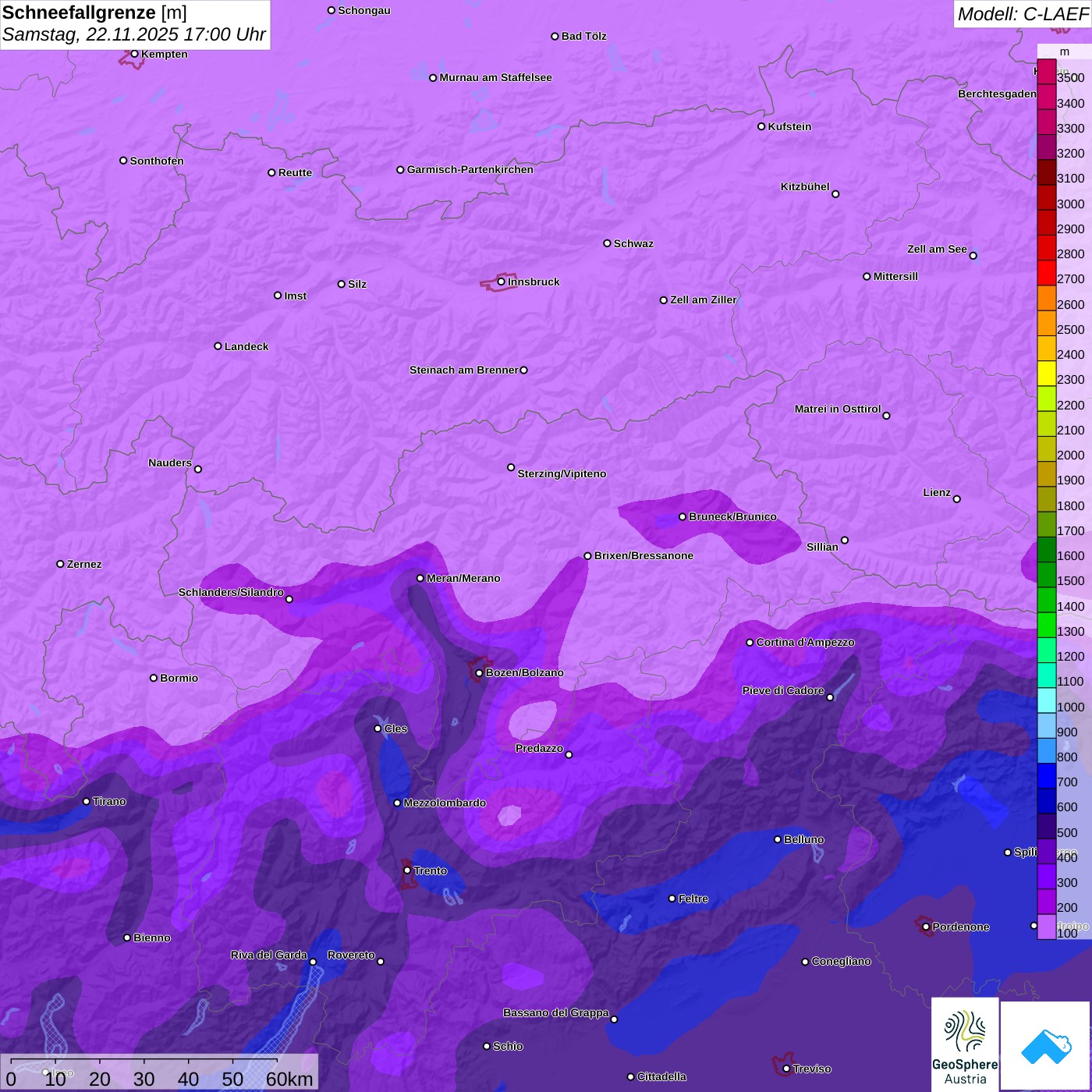
Task: Click the Schneefallgrenze [m] map title
Action: tap(94, 12)
